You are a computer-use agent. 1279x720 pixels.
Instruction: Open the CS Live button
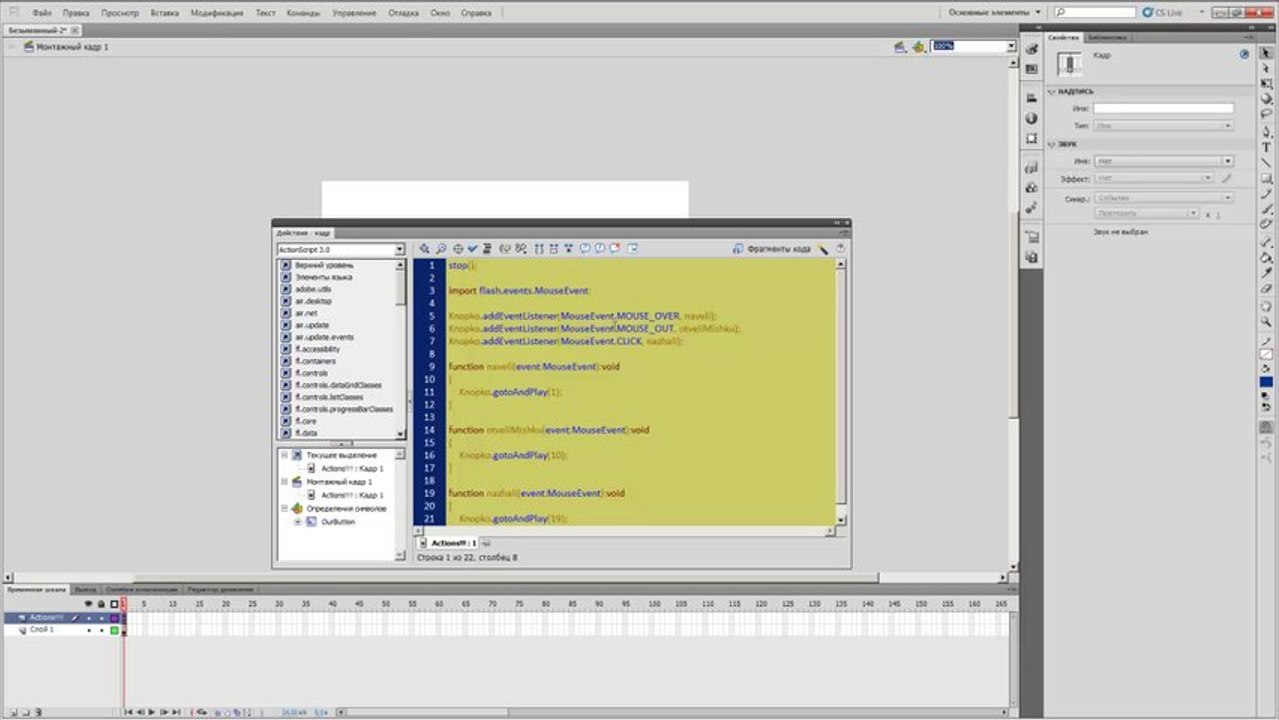click(x=1162, y=12)
